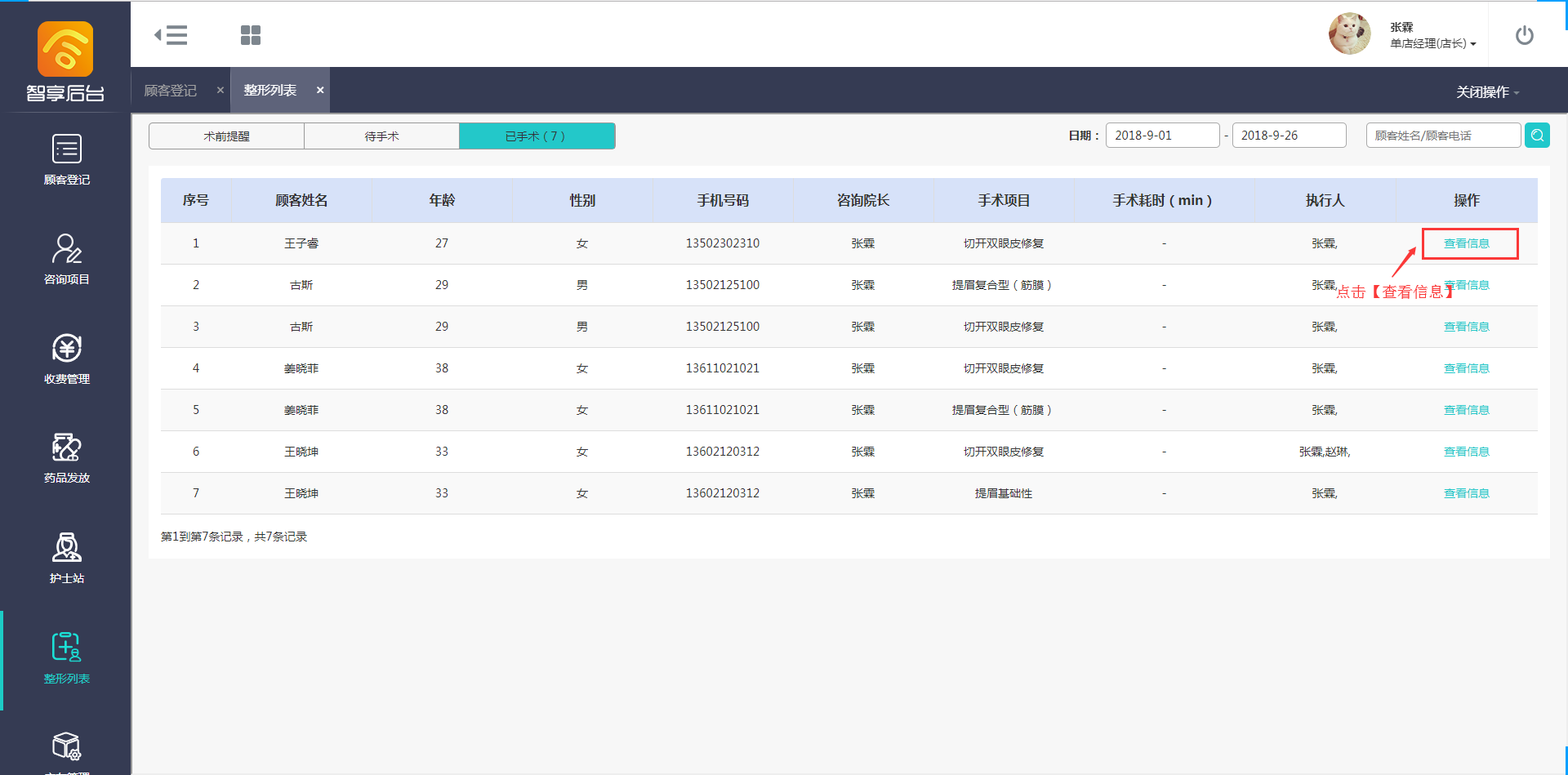Open 整形列表 in the sidebar

(66, 658)
